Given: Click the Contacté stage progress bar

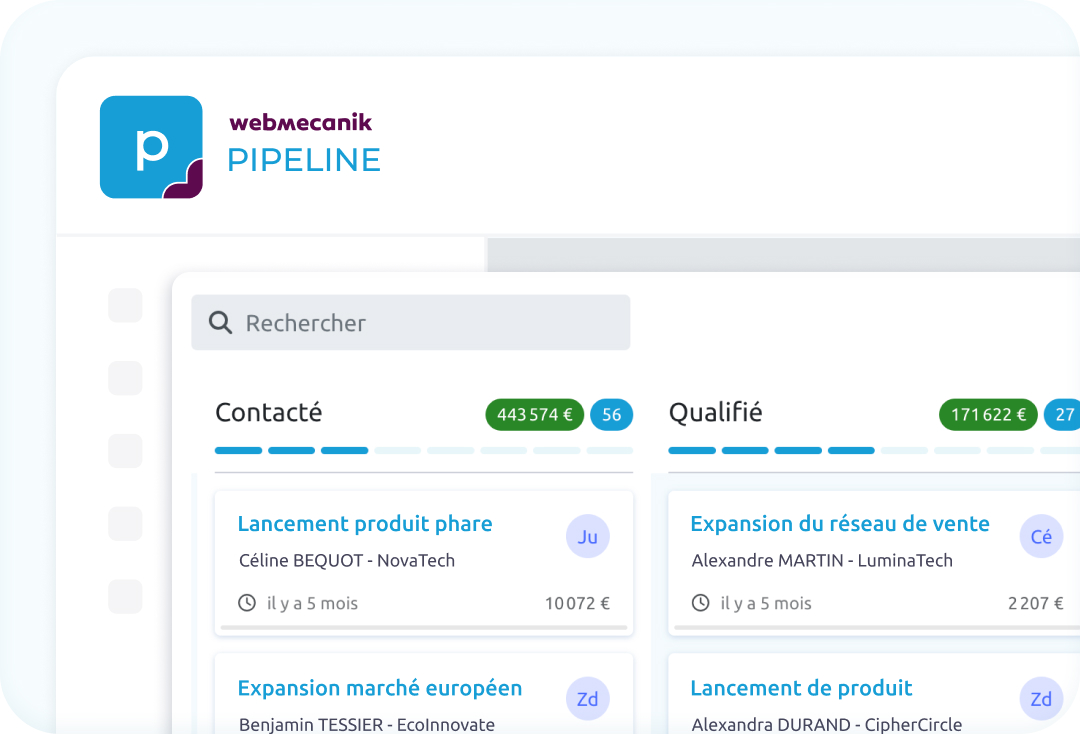Looking at the screenshot, I should 423,451.
